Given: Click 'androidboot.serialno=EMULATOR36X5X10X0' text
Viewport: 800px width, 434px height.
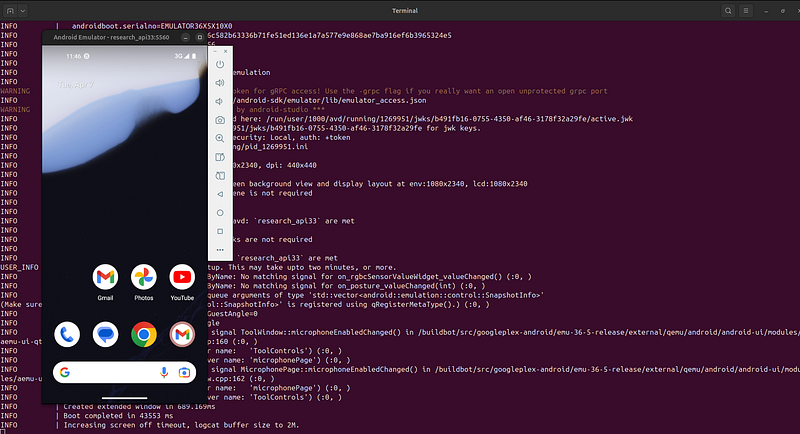Looking at the screenshot, I should 152,26.
